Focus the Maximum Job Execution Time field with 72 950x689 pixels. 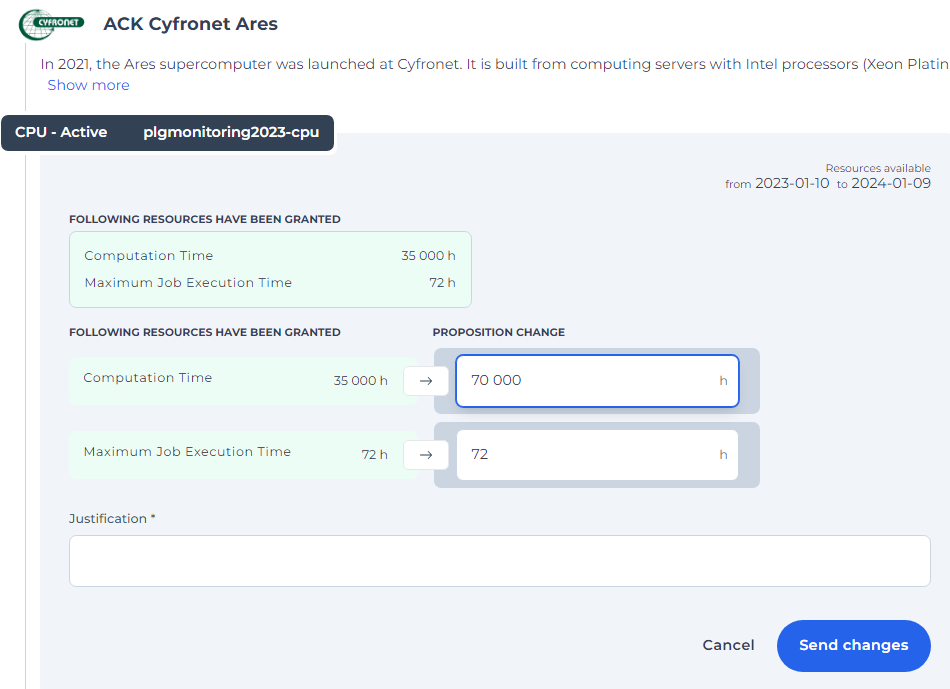pos(597,455)
